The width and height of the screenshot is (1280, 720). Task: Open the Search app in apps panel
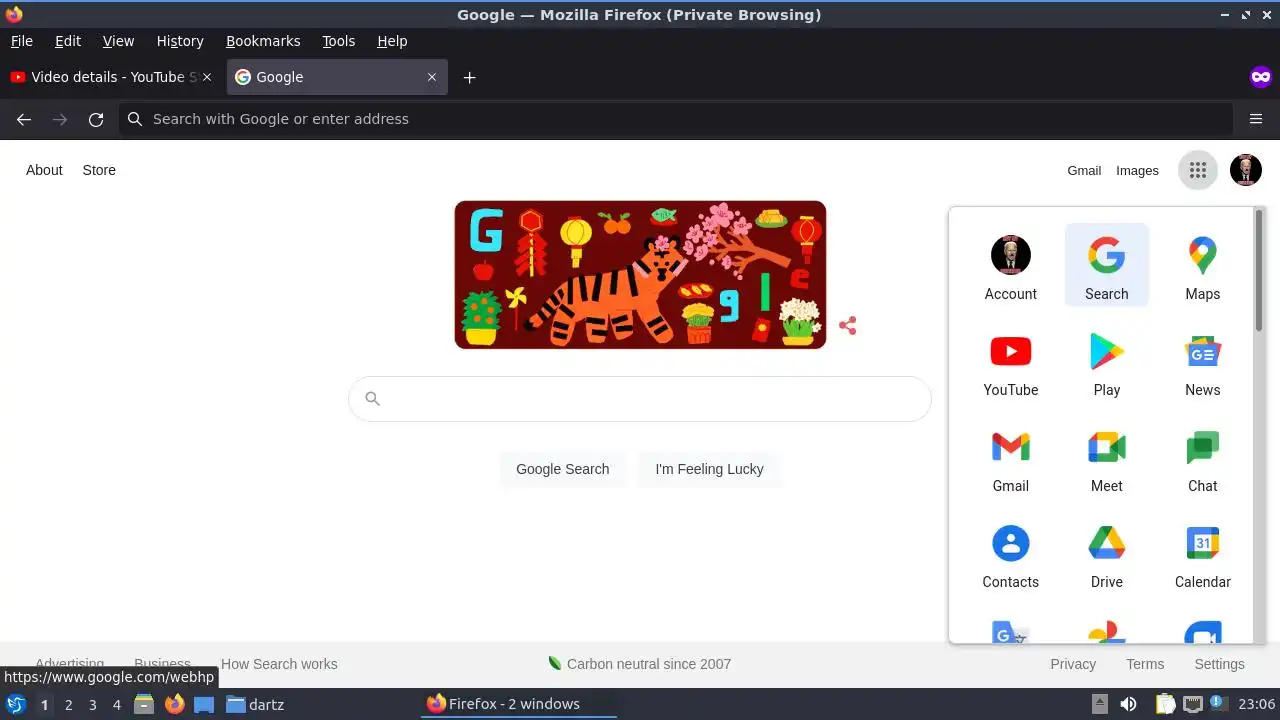click(x=1106, y=265)
